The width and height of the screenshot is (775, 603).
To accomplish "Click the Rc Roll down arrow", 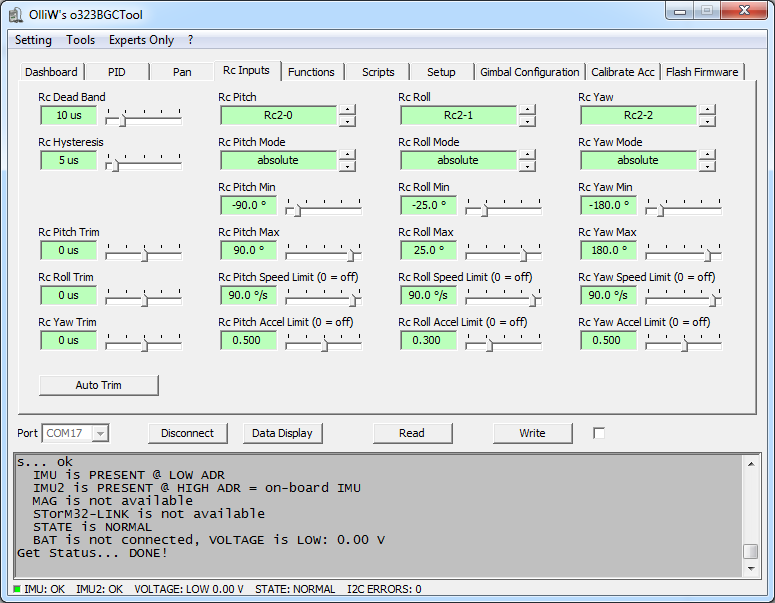I will (527, 121).
